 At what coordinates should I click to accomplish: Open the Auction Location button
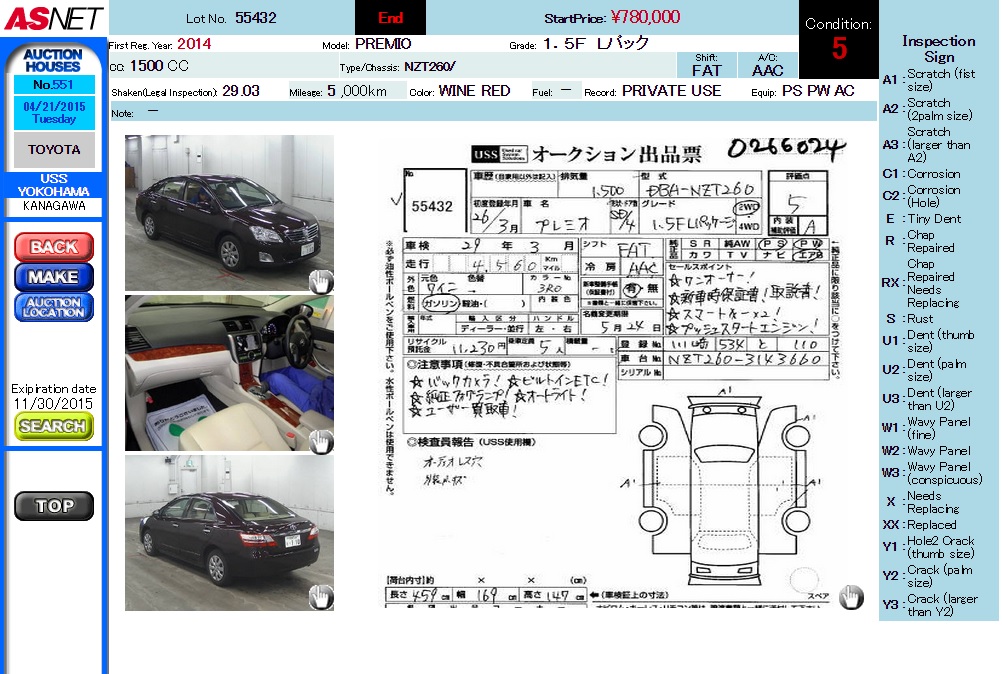[x=54, y=307]
